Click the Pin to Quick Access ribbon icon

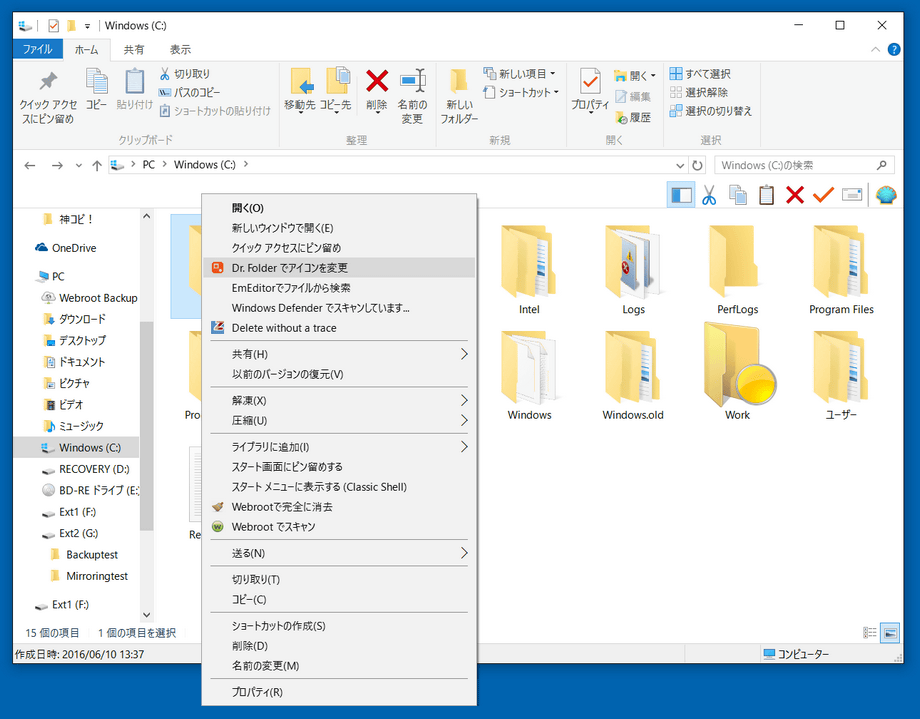(48, 82)
